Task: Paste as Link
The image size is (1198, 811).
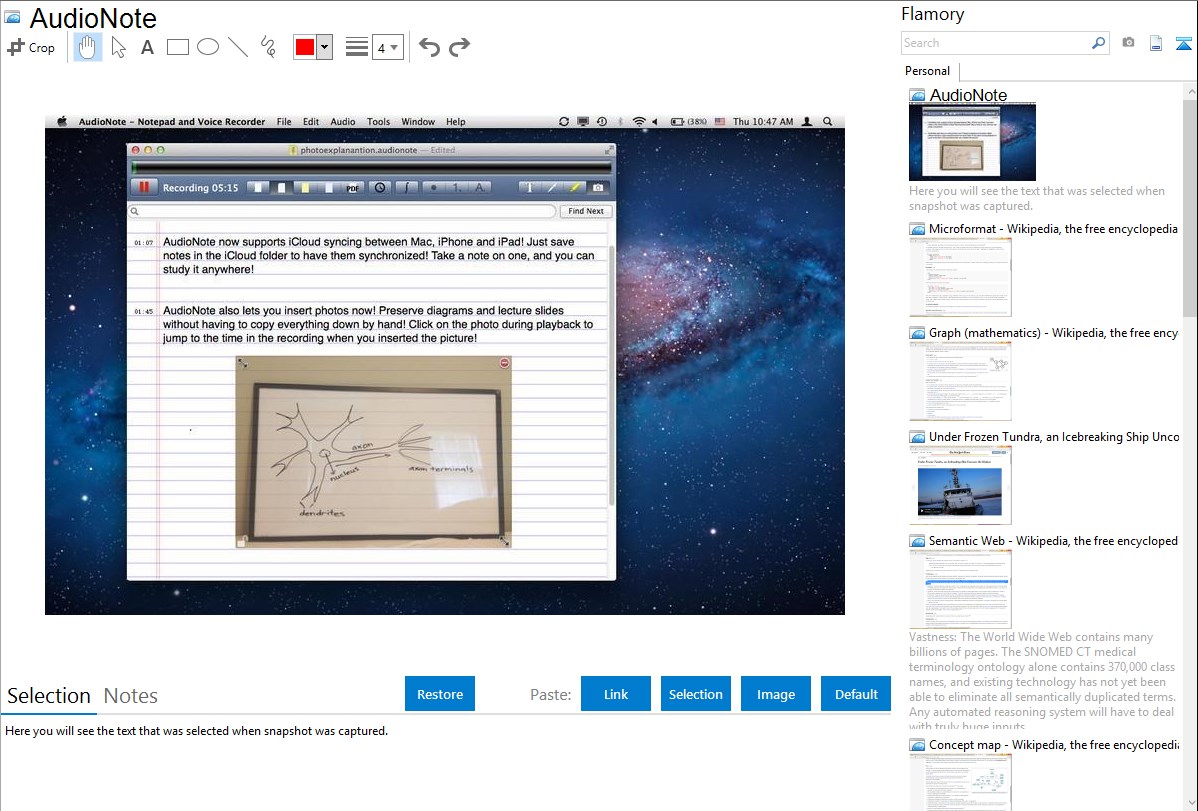Action: pyautogui.click(x=616, y=694)
